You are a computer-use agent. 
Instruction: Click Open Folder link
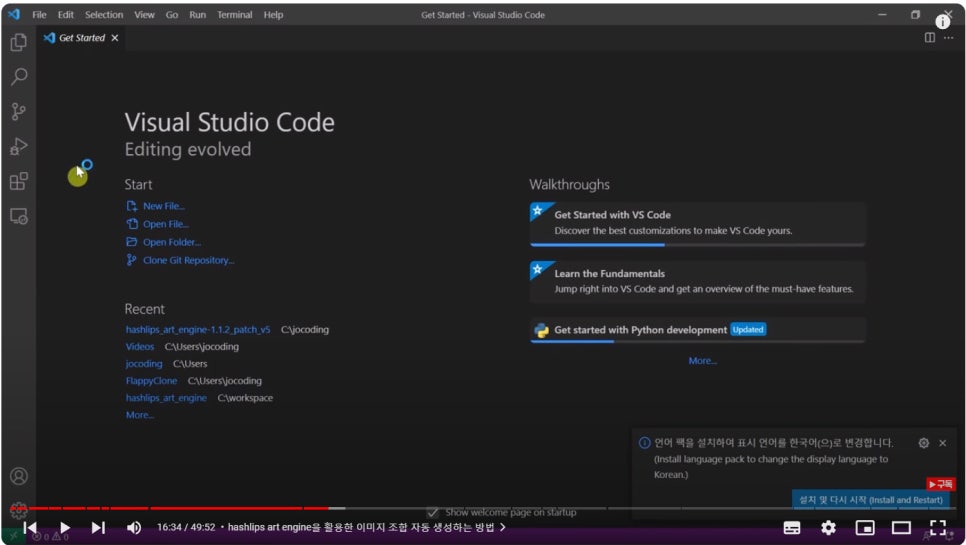[x=172, y=242]
